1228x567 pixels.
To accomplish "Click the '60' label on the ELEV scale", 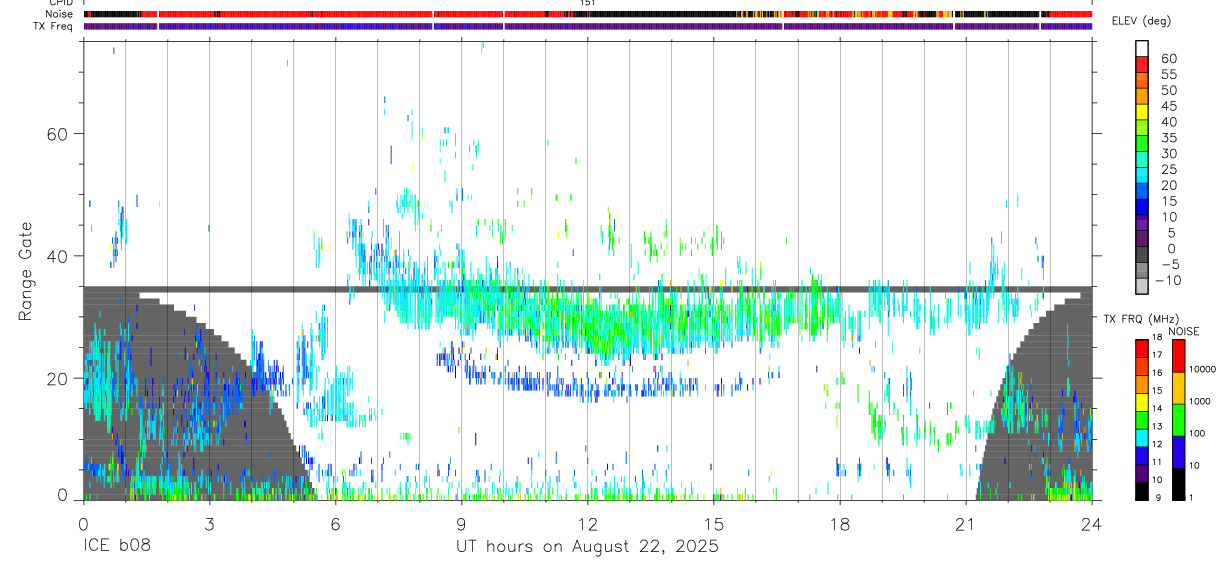I will point(1167,59).
